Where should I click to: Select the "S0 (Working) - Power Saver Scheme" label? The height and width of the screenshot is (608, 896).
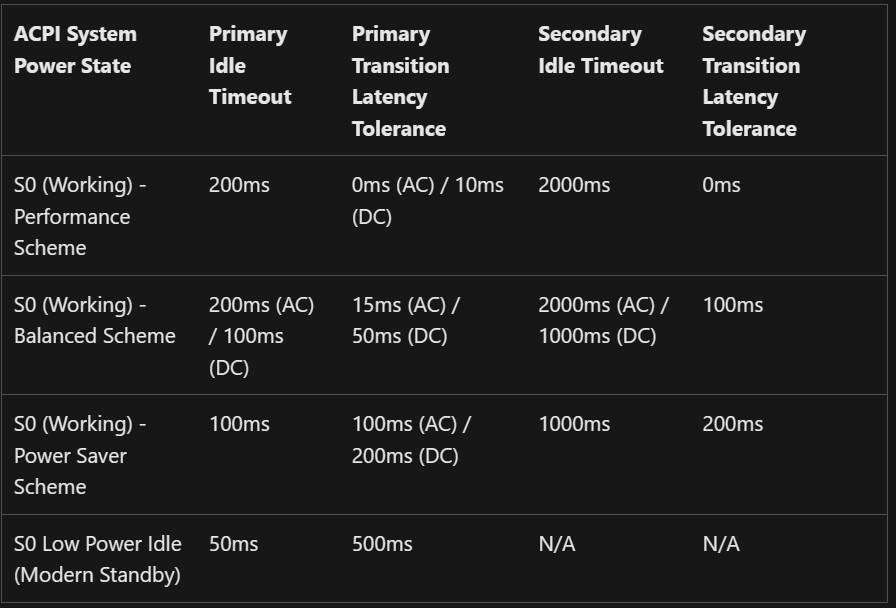[x=80, y=455]
